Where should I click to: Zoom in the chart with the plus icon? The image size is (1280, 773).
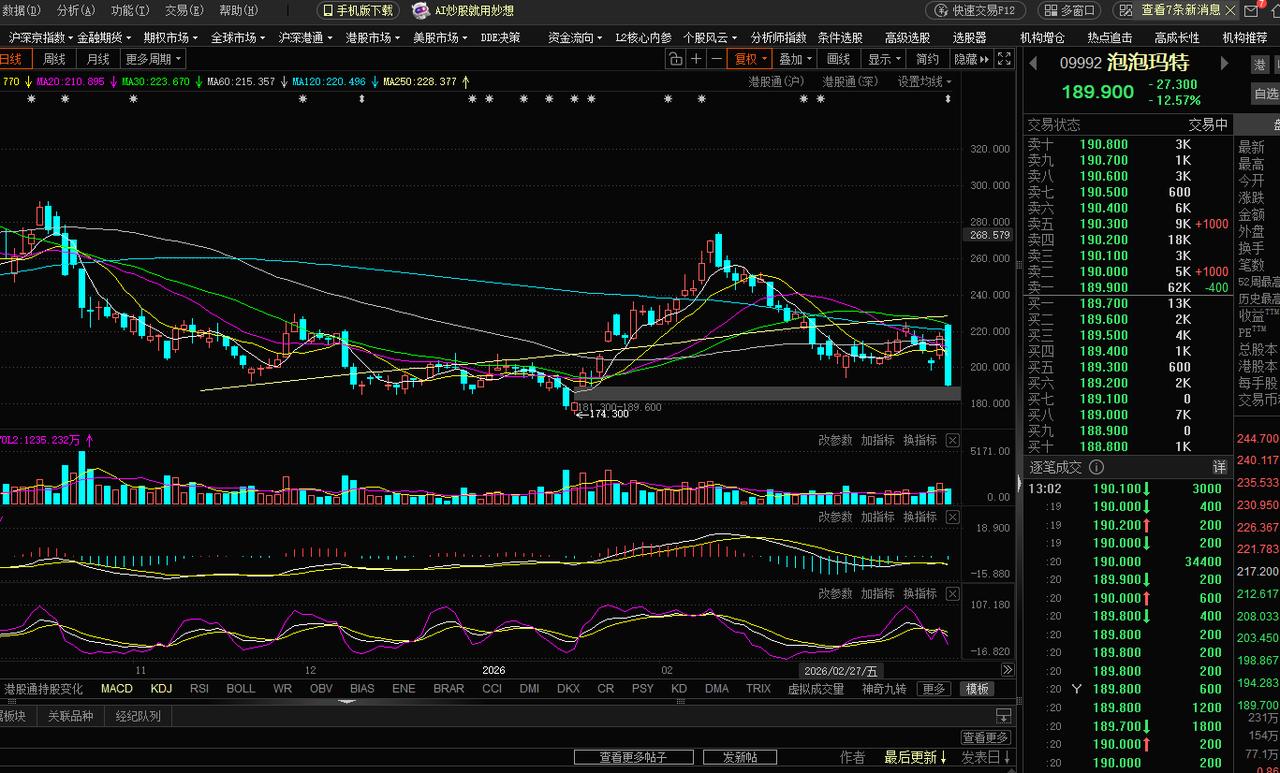(696, 59)
